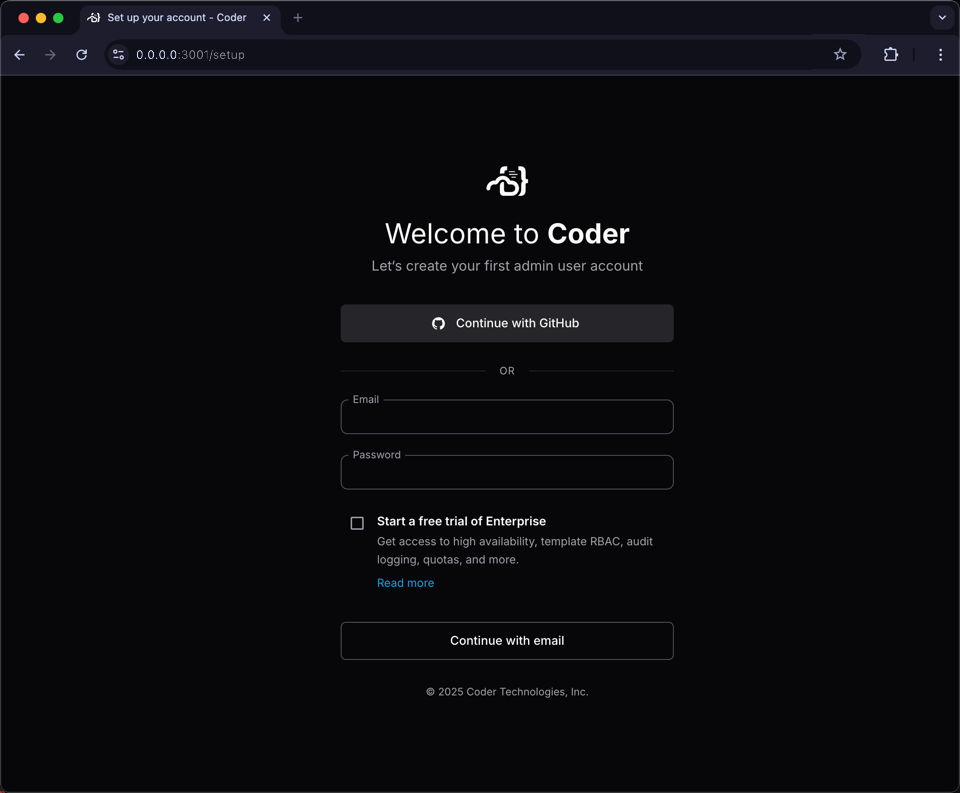960x793 pixels.
Task: Click Continue with GitHub
Action: click(x=506, y=323)
